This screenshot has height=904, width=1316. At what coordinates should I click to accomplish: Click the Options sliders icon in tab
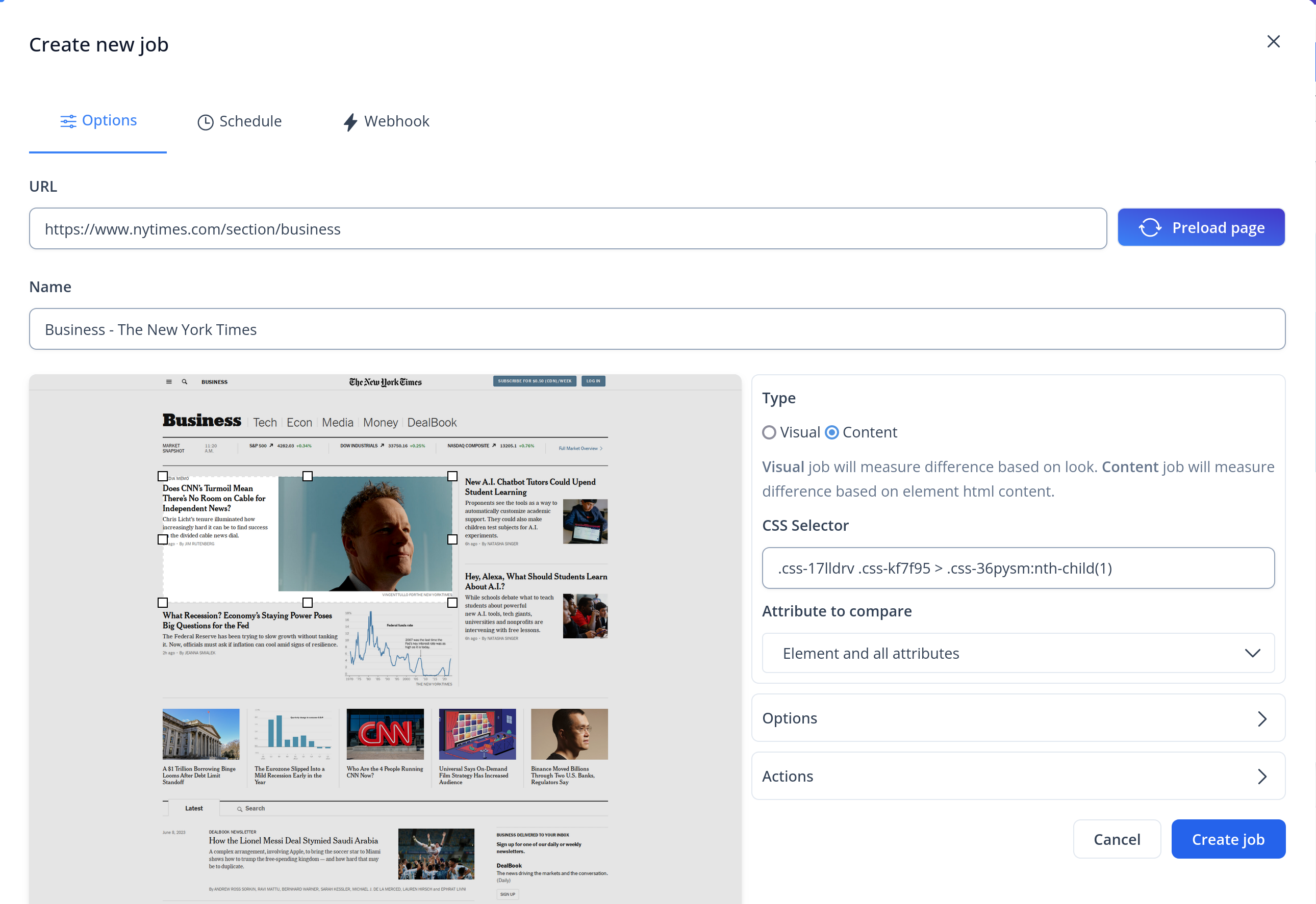68,121
